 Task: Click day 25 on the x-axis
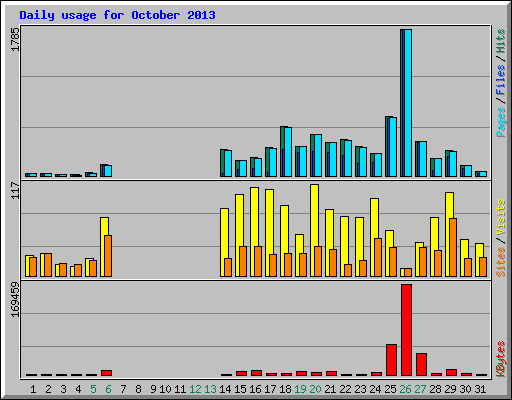pos(390,389)
